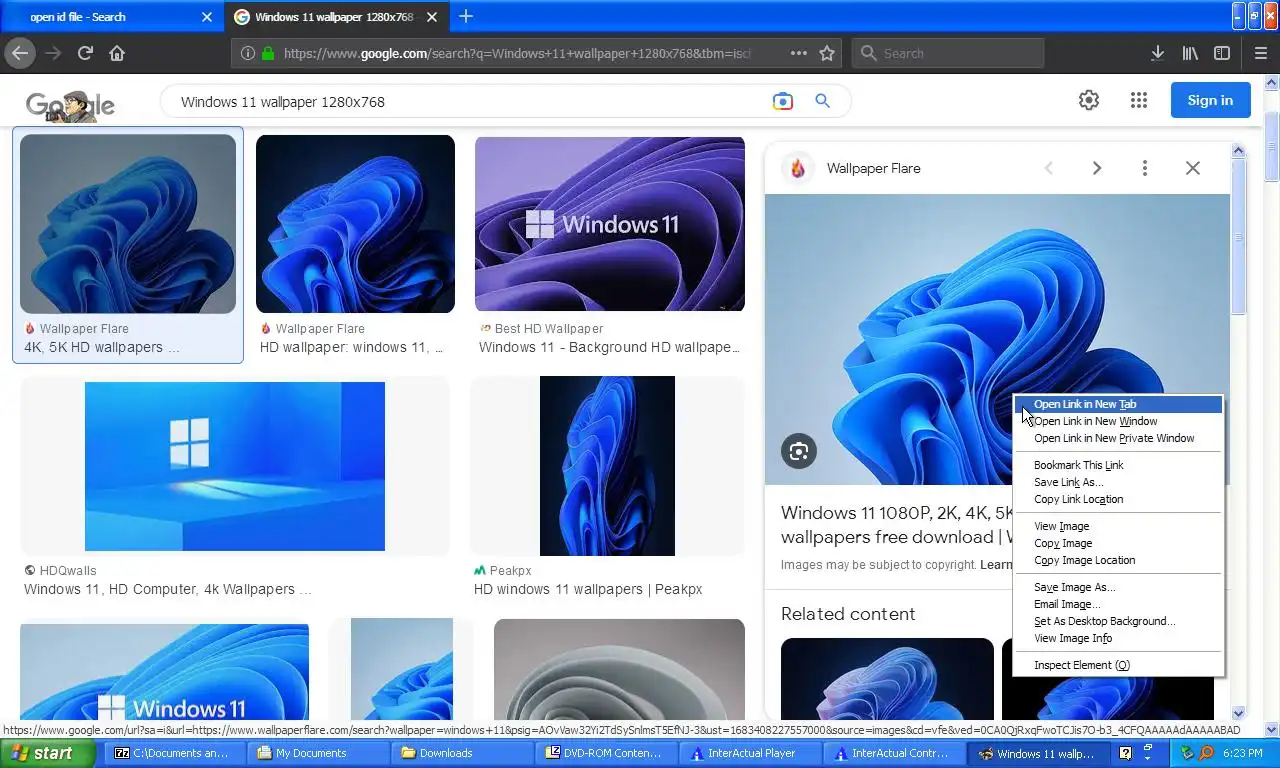Open Google quick settings gear
This screenshot has width=1280, height=768.
[x=1089, y=100]
